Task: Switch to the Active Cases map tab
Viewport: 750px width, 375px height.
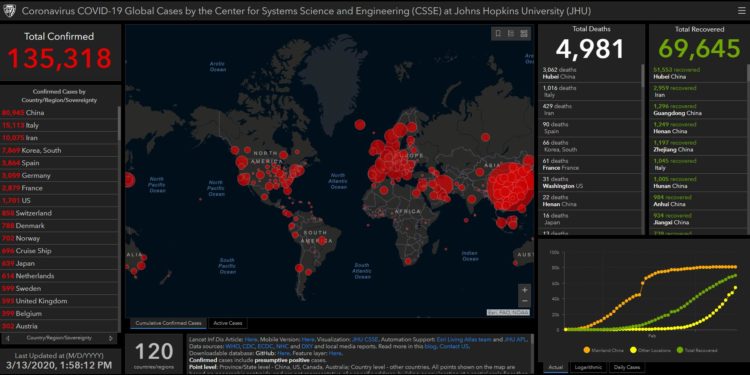Action: pos(228,323)
